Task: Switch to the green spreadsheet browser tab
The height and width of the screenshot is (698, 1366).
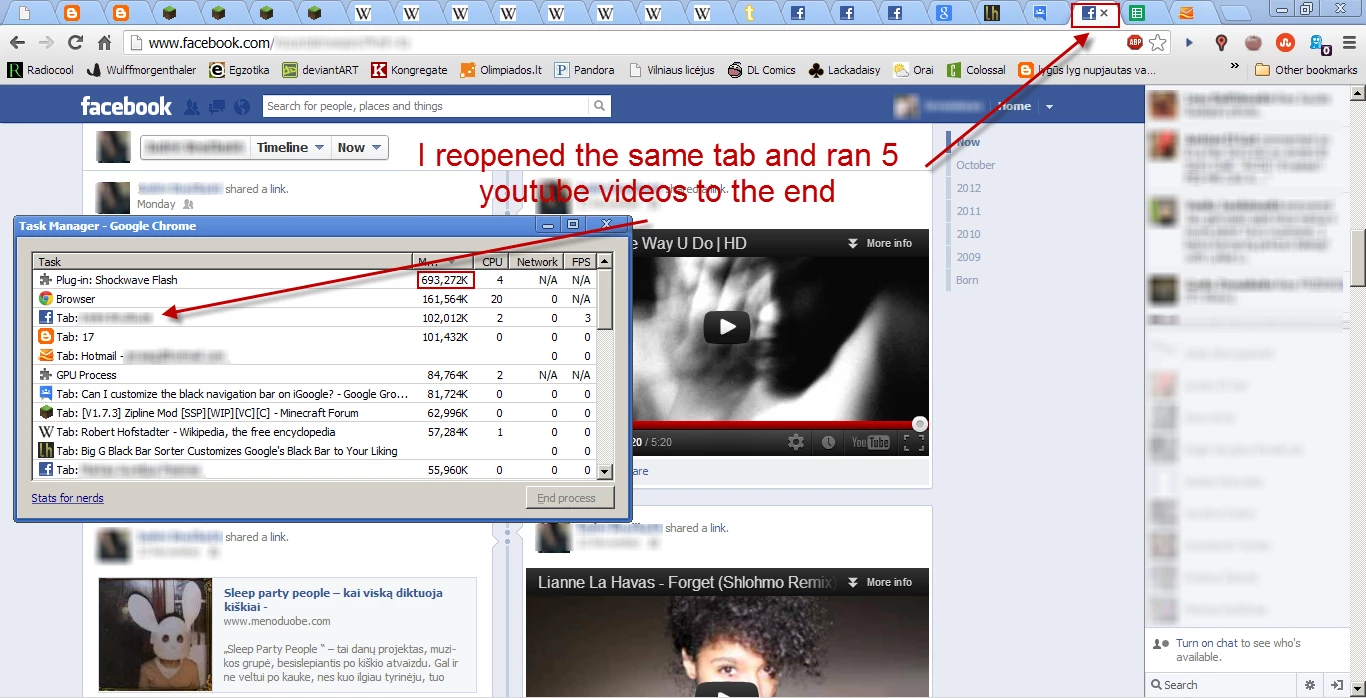Action: tap(1137, 13)
